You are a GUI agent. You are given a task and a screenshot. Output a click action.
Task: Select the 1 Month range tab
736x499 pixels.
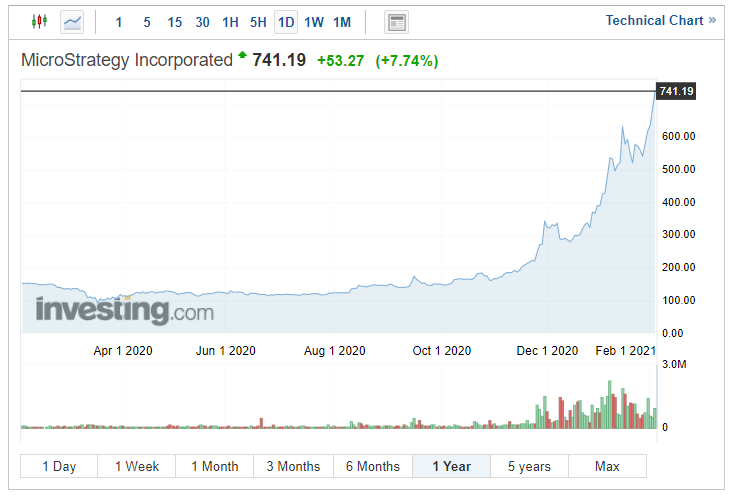point(215,466)
